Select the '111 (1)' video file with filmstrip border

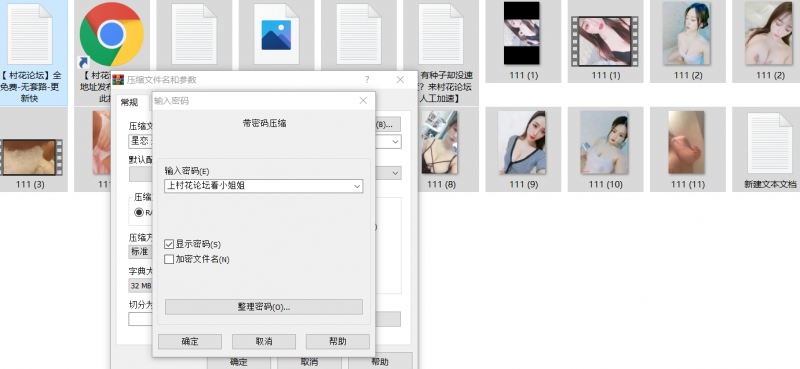[x=605, y=41]
